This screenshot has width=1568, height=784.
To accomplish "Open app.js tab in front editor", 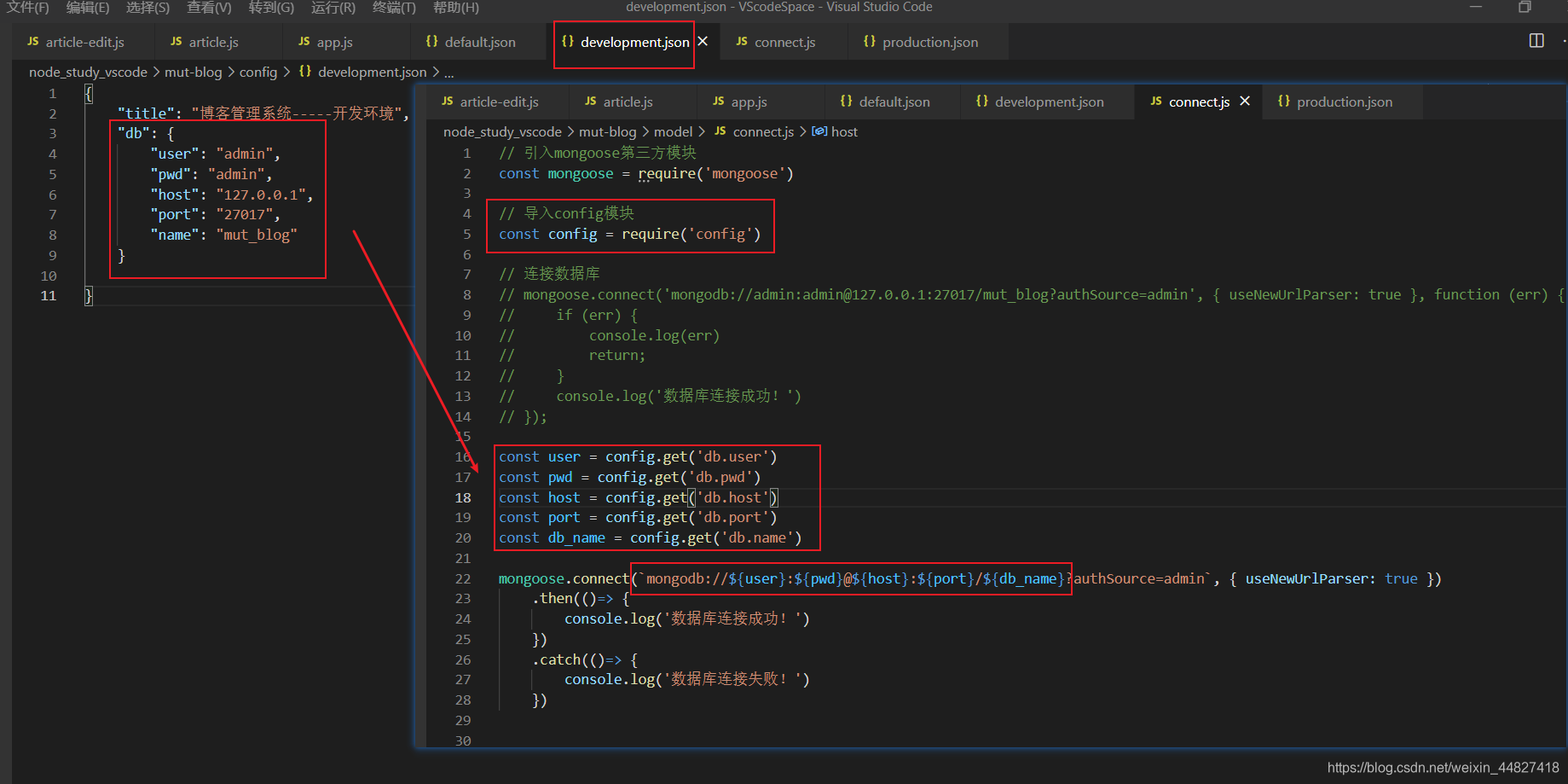I will click(x=749, y=102).
